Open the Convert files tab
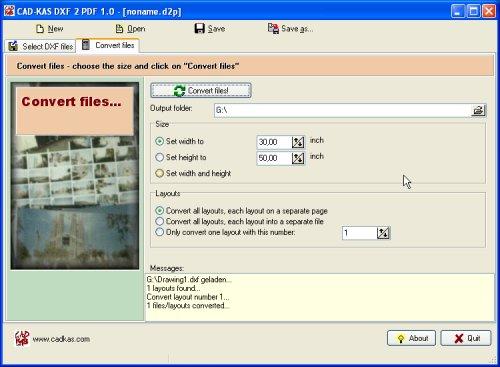The width and height of the screenshot is (500, 367). [108, 45]
